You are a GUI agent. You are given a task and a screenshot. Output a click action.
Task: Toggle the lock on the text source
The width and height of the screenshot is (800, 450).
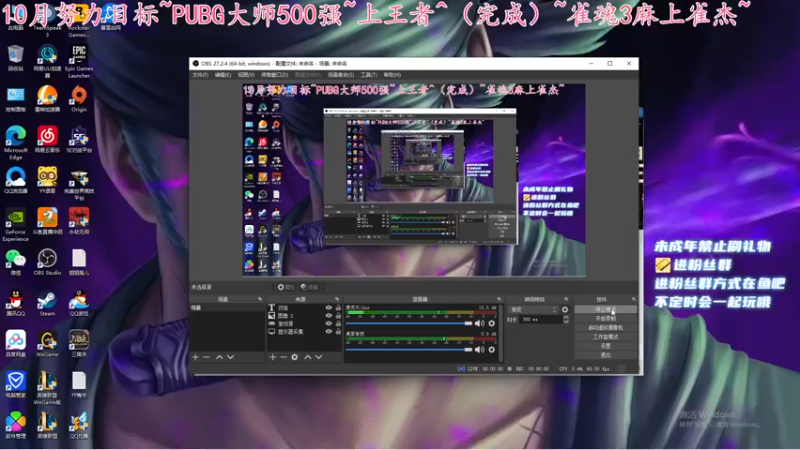click(338, 308)
